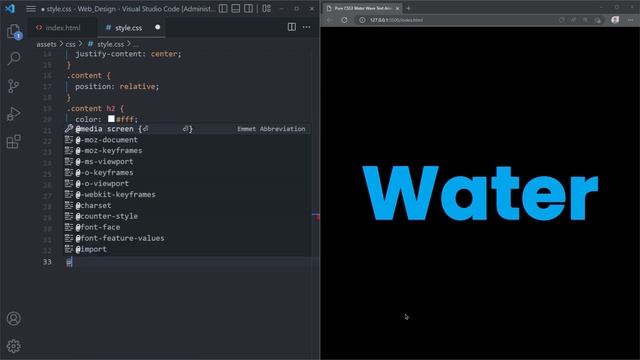Viewport: 640px width, 360px height.
Task: Click the justify-content: center declaration
Action: [128, 54]
